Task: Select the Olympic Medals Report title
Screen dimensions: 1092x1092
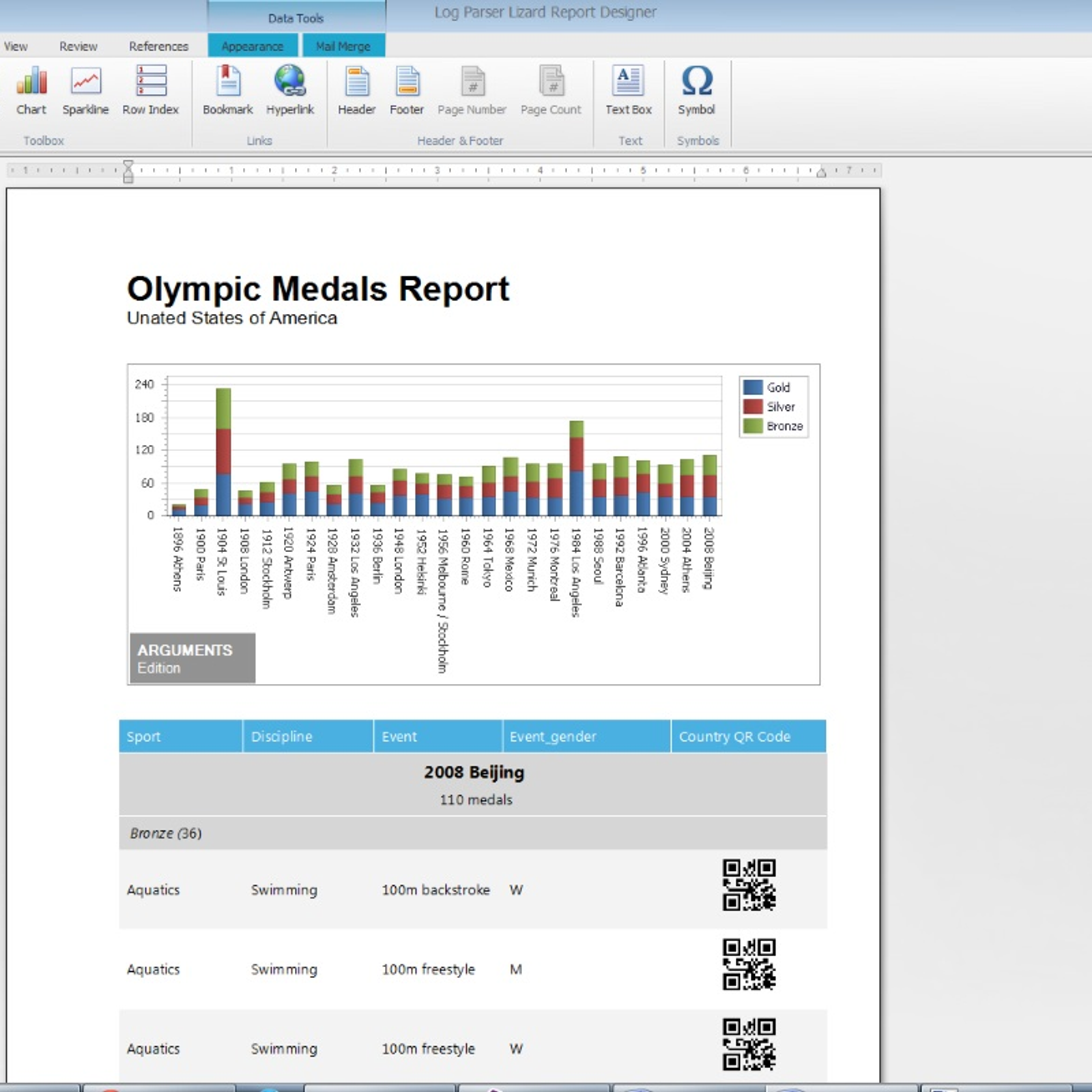Action: (318, 289)
